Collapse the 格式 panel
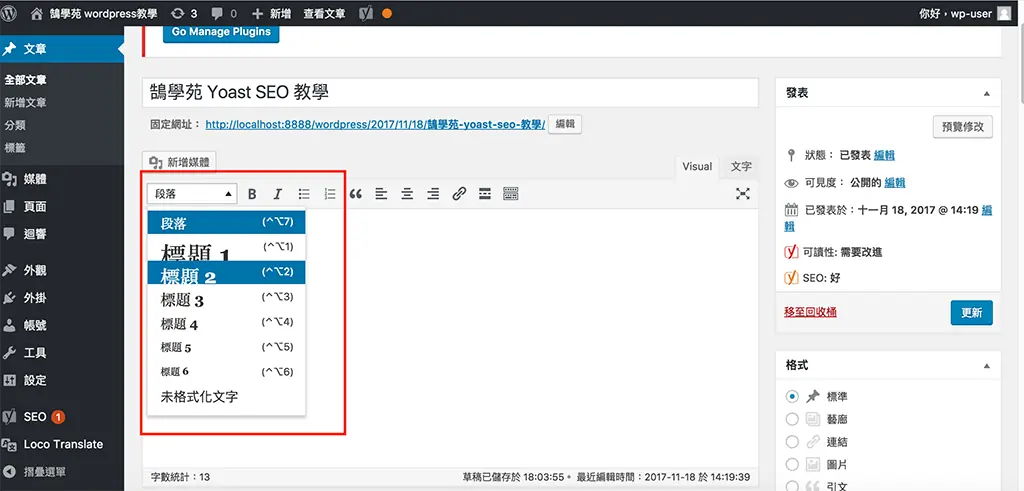The image size is (1024, 491). point(986,366)
